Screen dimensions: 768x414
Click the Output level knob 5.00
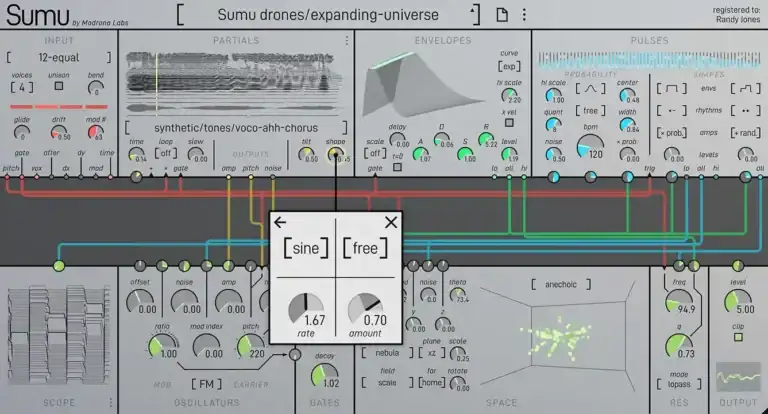pos(738,302)
